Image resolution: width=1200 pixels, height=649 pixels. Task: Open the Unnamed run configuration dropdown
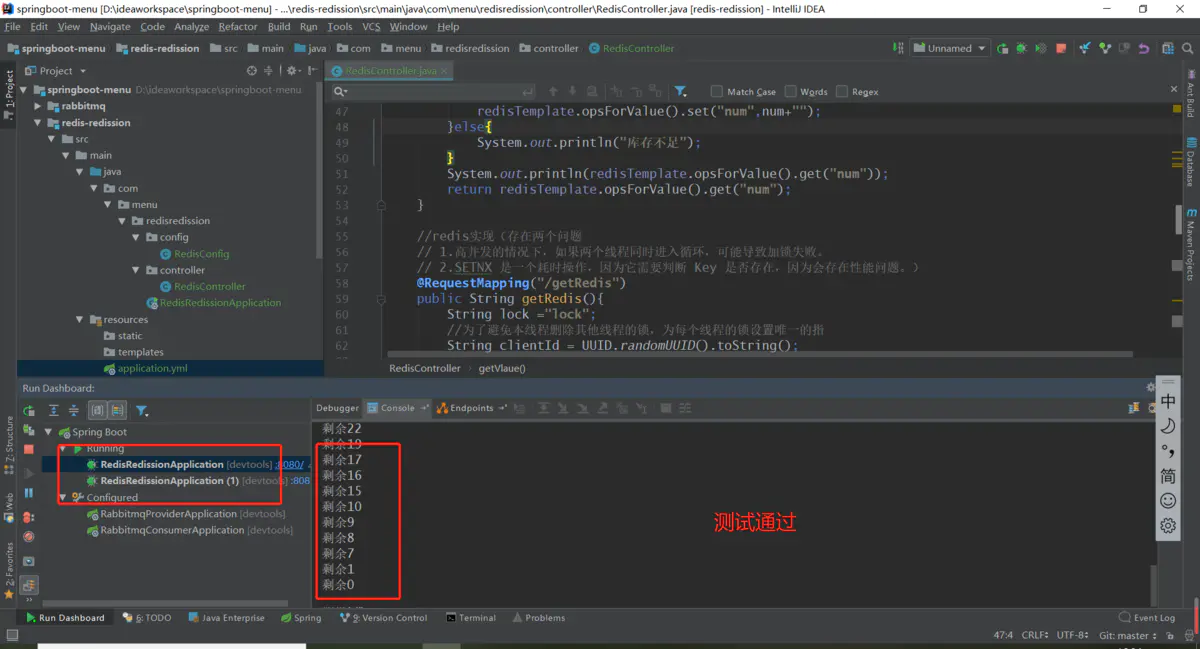(x=950, y=48)
